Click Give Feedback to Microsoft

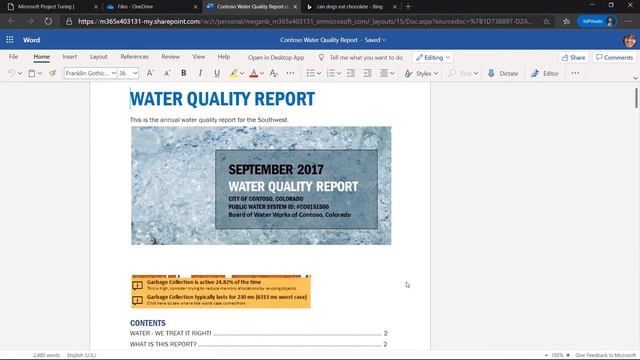tap(605, 355)
